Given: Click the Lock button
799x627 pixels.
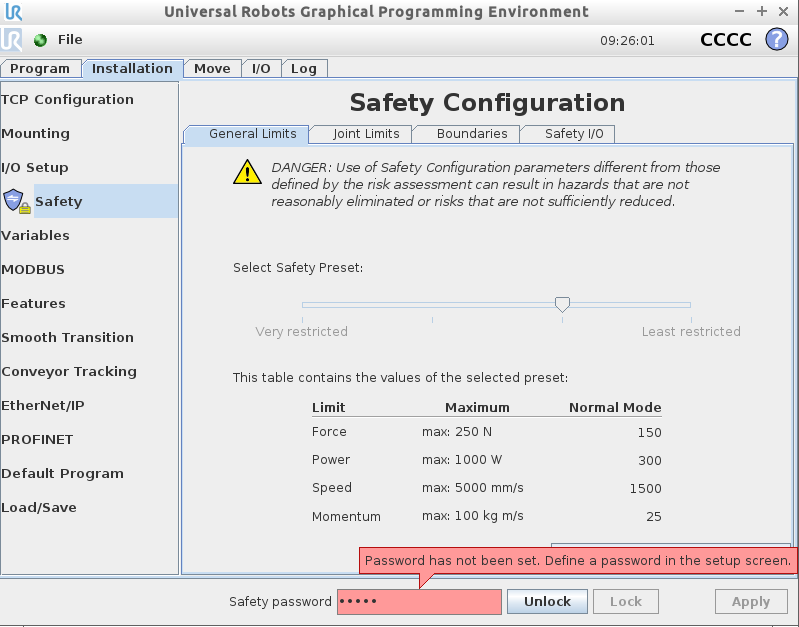Looking at the screenshot, I should [x=626, y=602].
